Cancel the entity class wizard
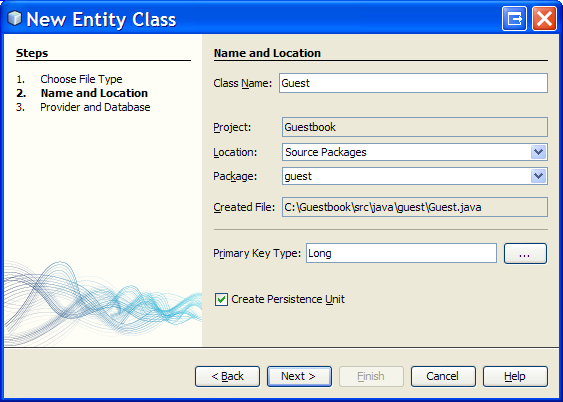This screenshot has height=402, width=563. pos(443,376)
